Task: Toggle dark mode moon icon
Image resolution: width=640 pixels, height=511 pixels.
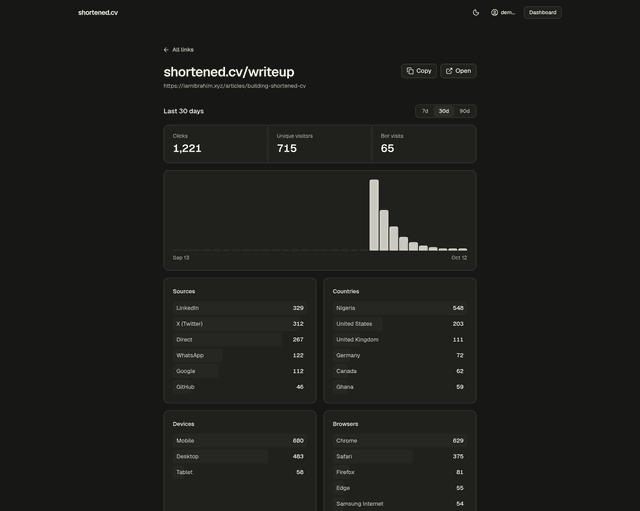Action: pyautogui.click(x=476, y=13)
